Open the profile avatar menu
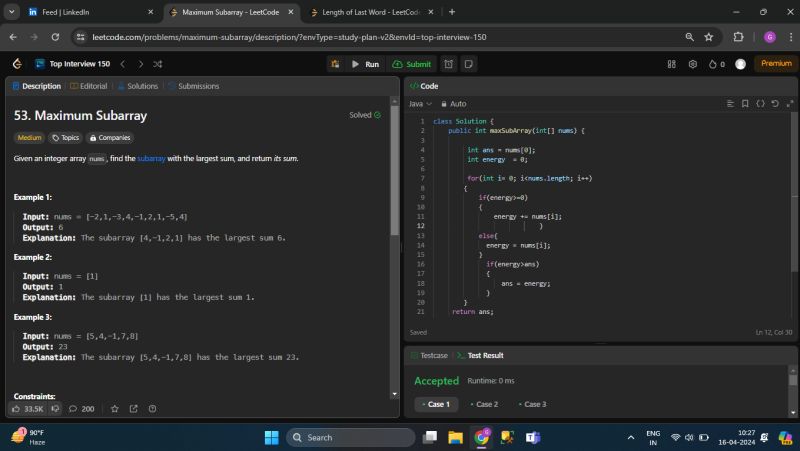800x451 pixels. coord(740,64)
